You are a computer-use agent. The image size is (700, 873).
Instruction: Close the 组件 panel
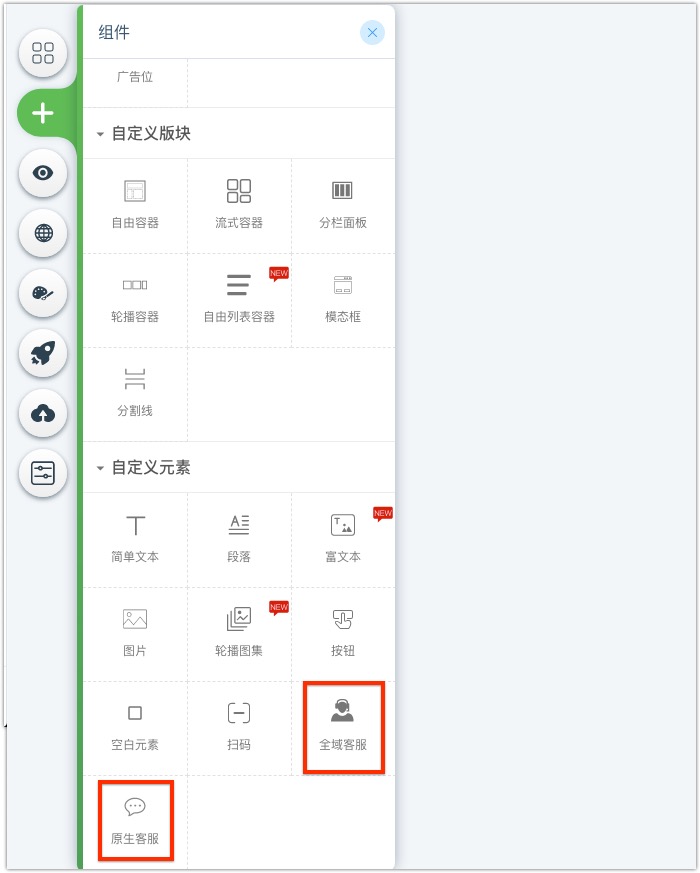coord(372,33)
